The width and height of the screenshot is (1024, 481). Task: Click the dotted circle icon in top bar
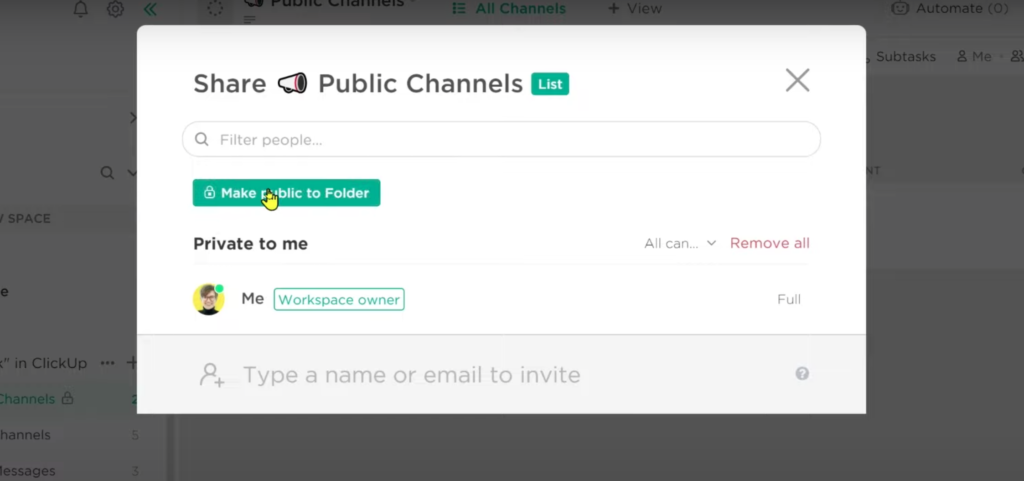pos(215,8)
